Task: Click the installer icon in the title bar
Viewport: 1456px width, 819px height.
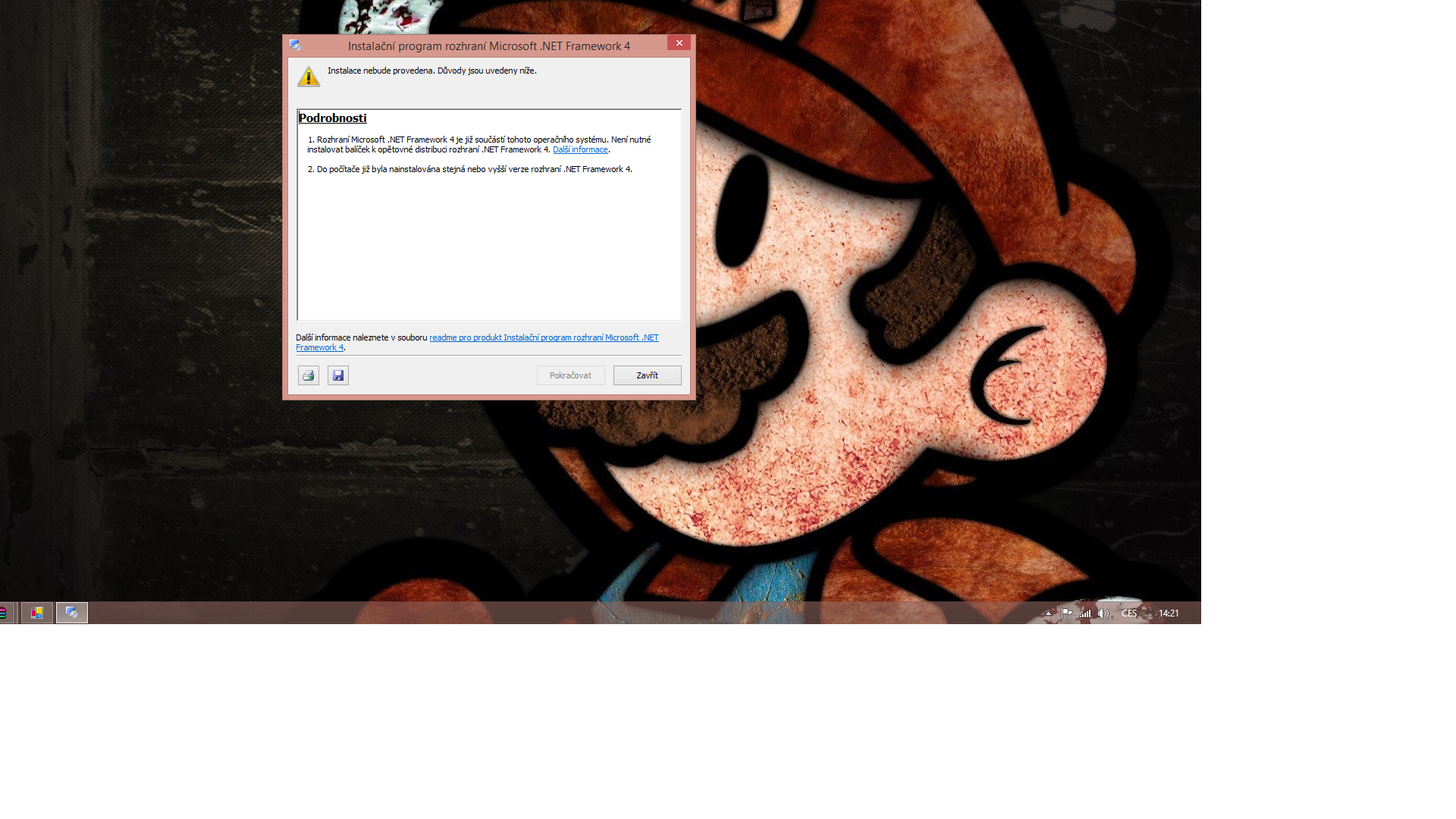Action: 296,45
